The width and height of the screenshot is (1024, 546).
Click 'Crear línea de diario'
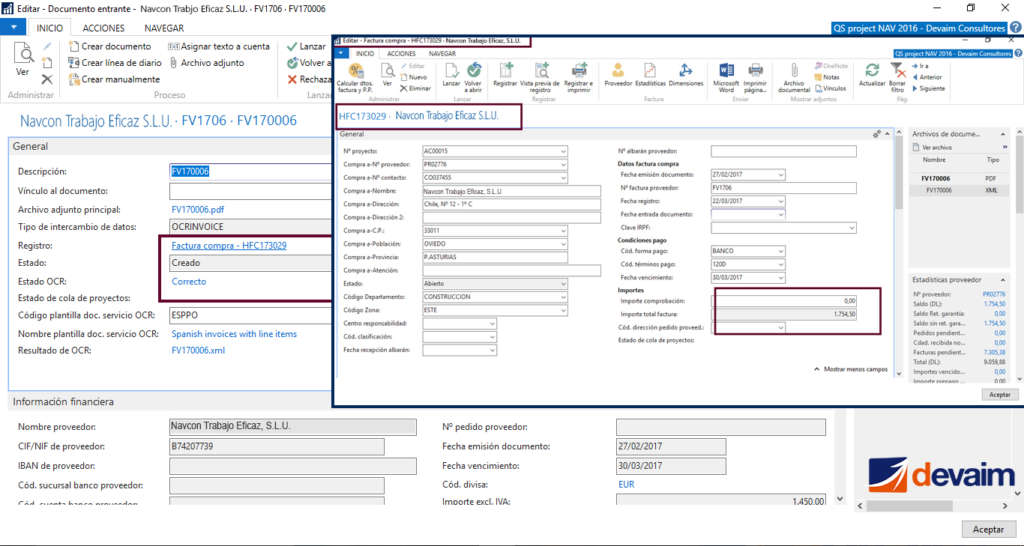[x=115, y=63]
